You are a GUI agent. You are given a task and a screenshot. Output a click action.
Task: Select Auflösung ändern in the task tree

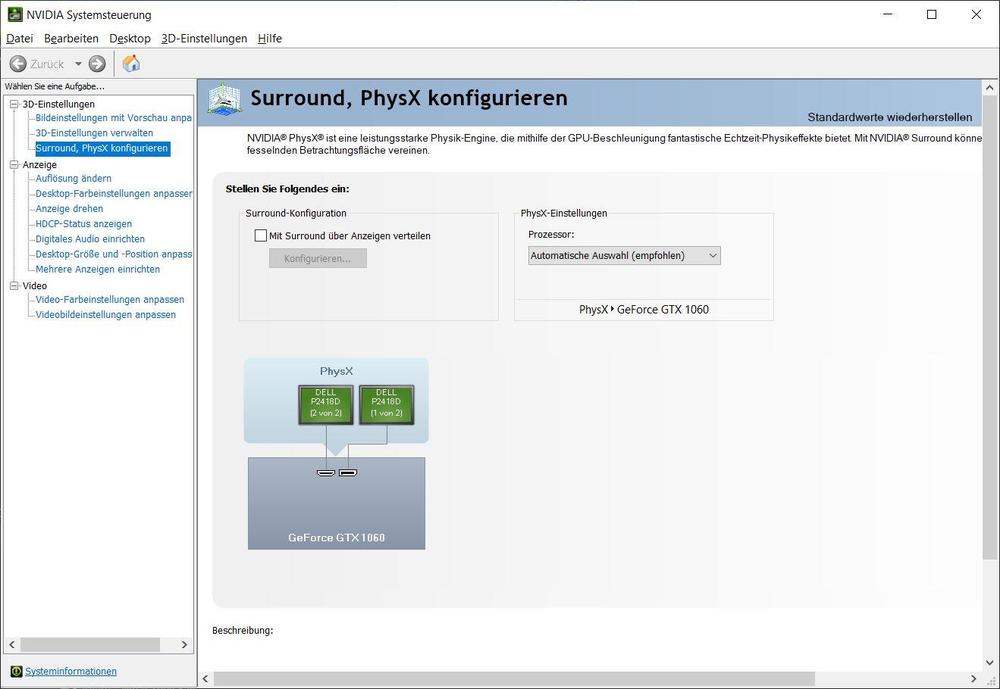[73, 178]
